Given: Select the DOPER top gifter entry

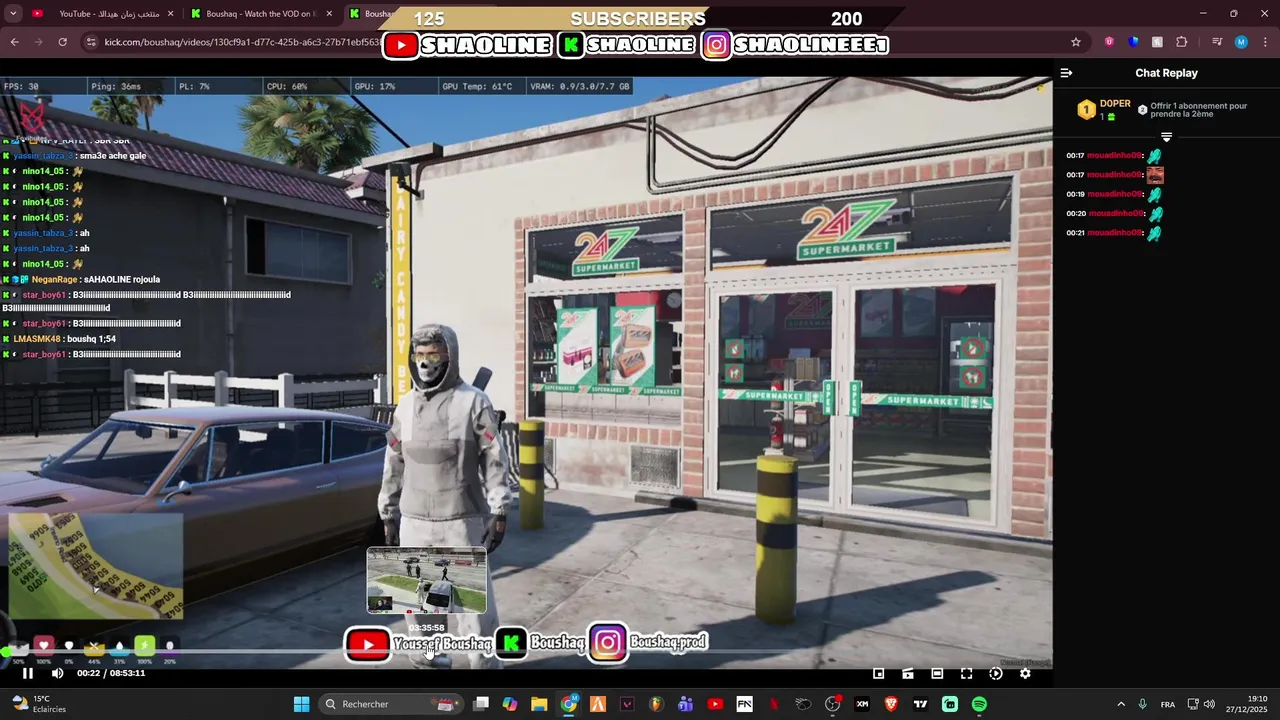Looking at the screenshot, I should point(1105,109).
